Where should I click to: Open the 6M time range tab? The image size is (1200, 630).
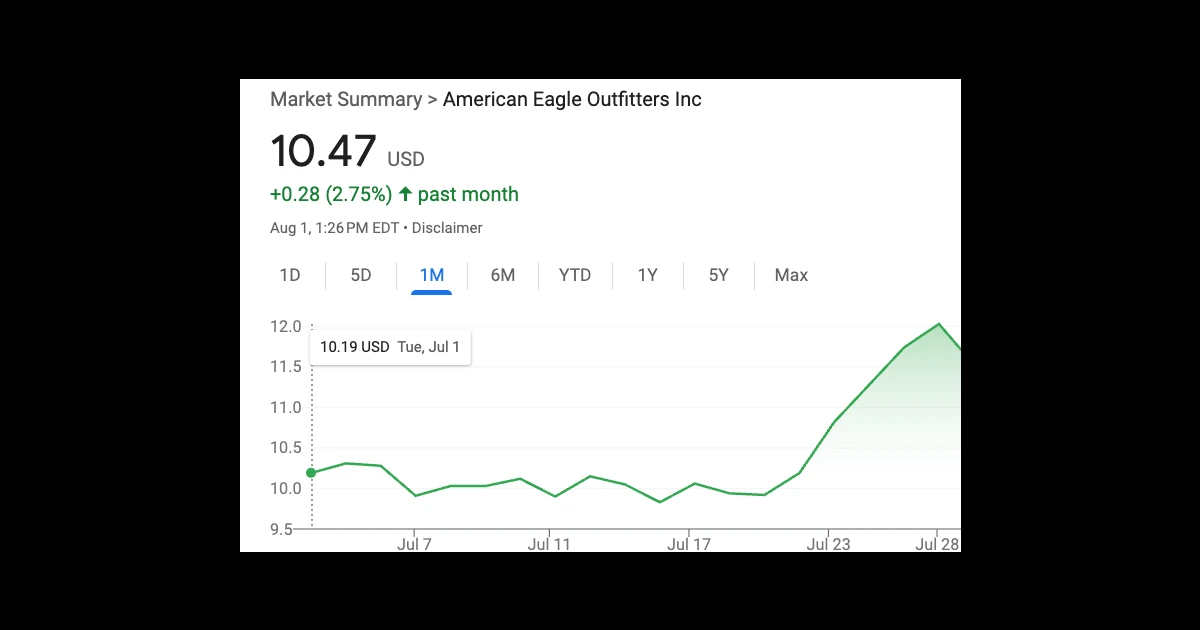coord(503,275)
